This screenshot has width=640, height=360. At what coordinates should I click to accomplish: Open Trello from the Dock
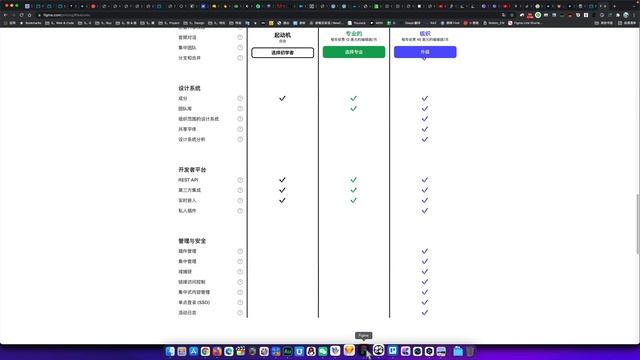(393, 350)
